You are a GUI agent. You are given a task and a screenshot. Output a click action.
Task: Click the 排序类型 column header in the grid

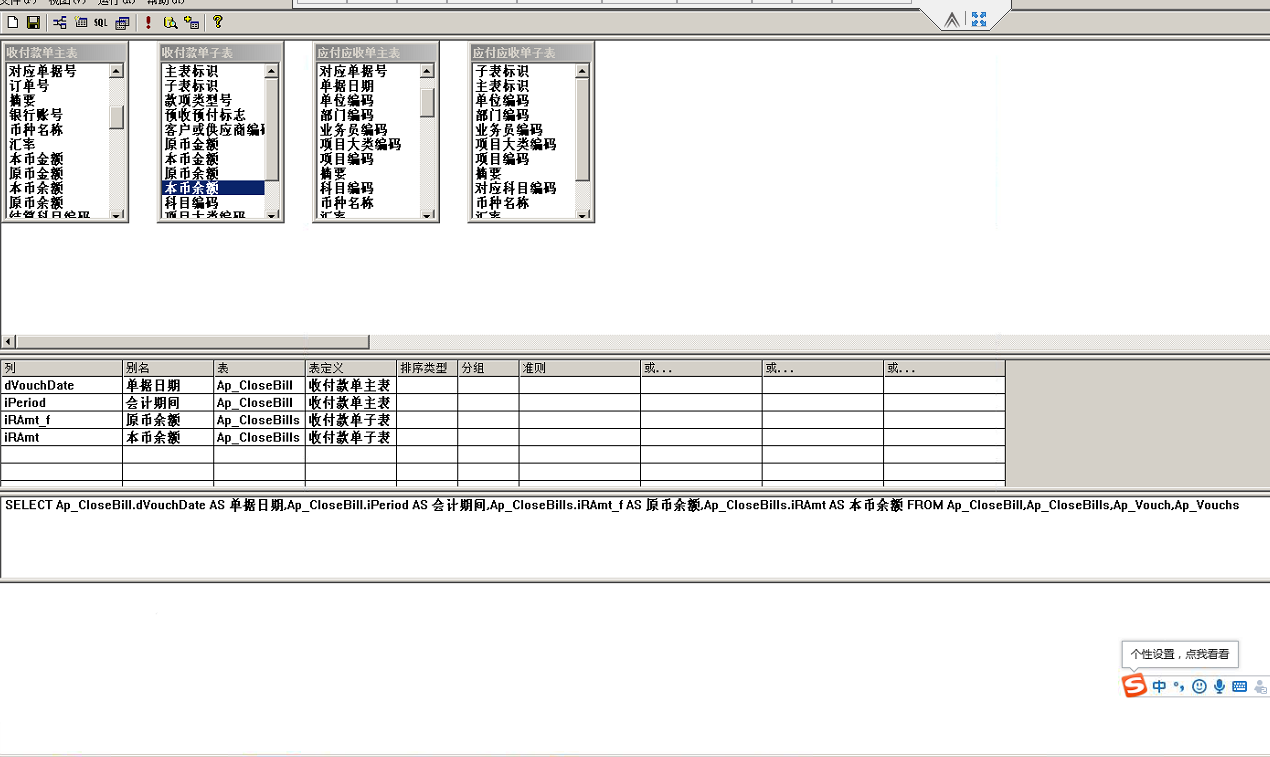pyautogui.click(x=427, y=368)
